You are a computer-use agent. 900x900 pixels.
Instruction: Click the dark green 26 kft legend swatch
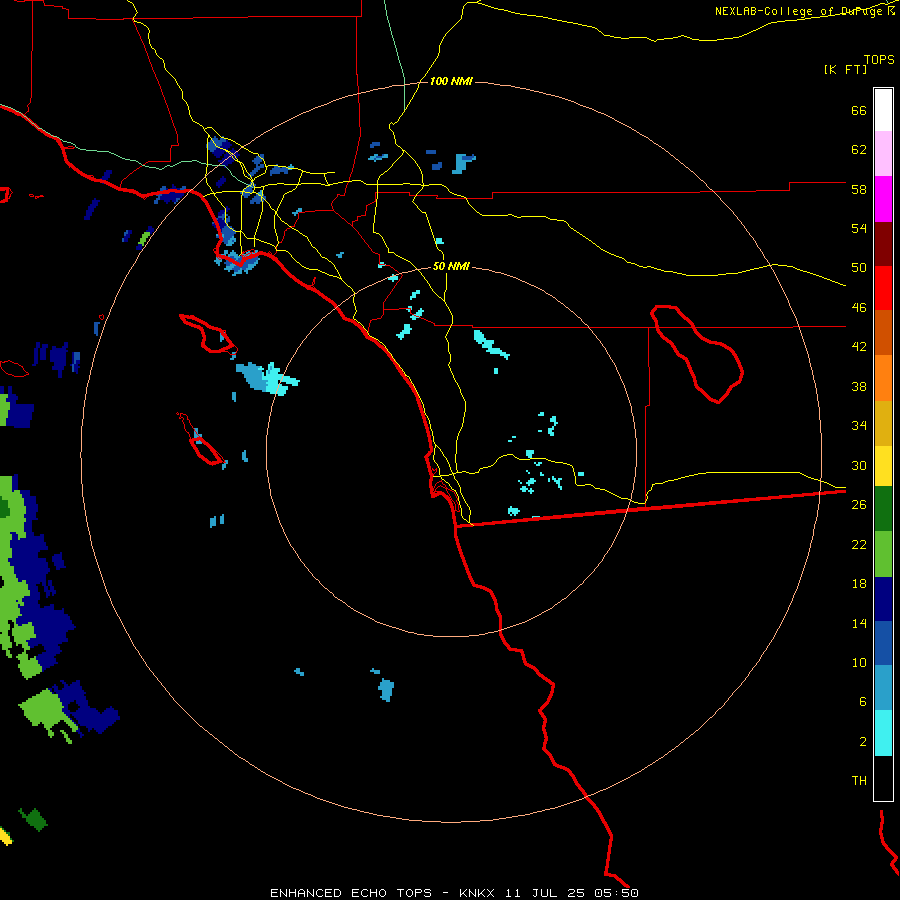coord(883,509)
